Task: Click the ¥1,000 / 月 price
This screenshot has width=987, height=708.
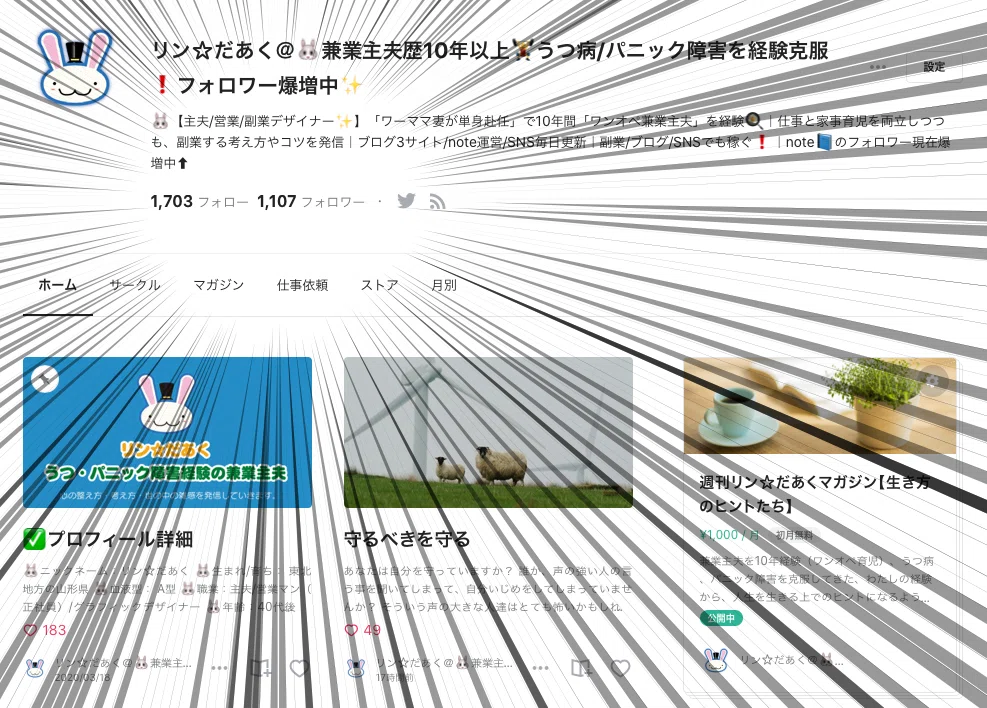Action: [730, 535]
